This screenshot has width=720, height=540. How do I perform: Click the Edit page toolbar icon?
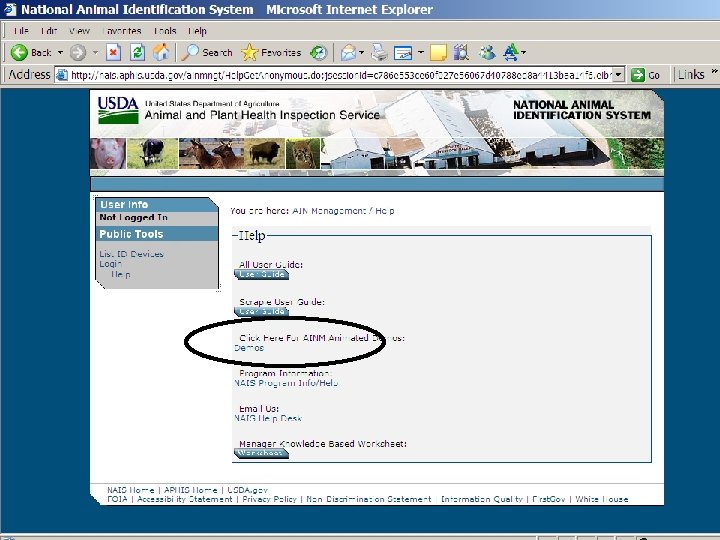pyautogui.click(x=403, y=53)
